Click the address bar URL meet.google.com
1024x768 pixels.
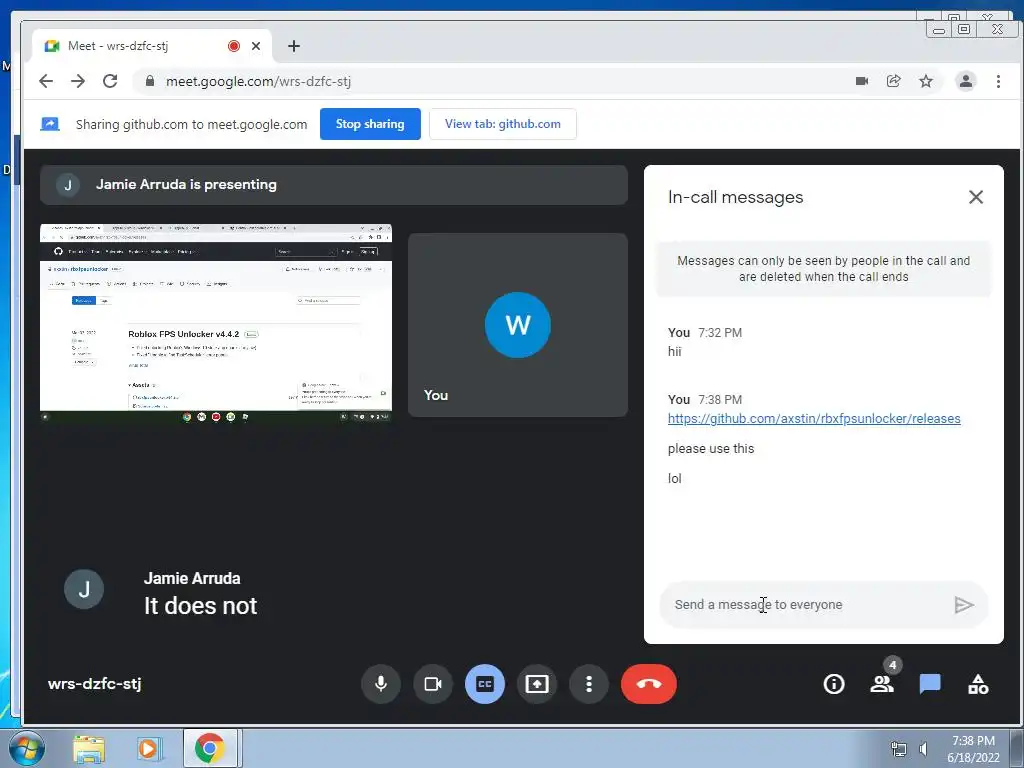[258, 81]
